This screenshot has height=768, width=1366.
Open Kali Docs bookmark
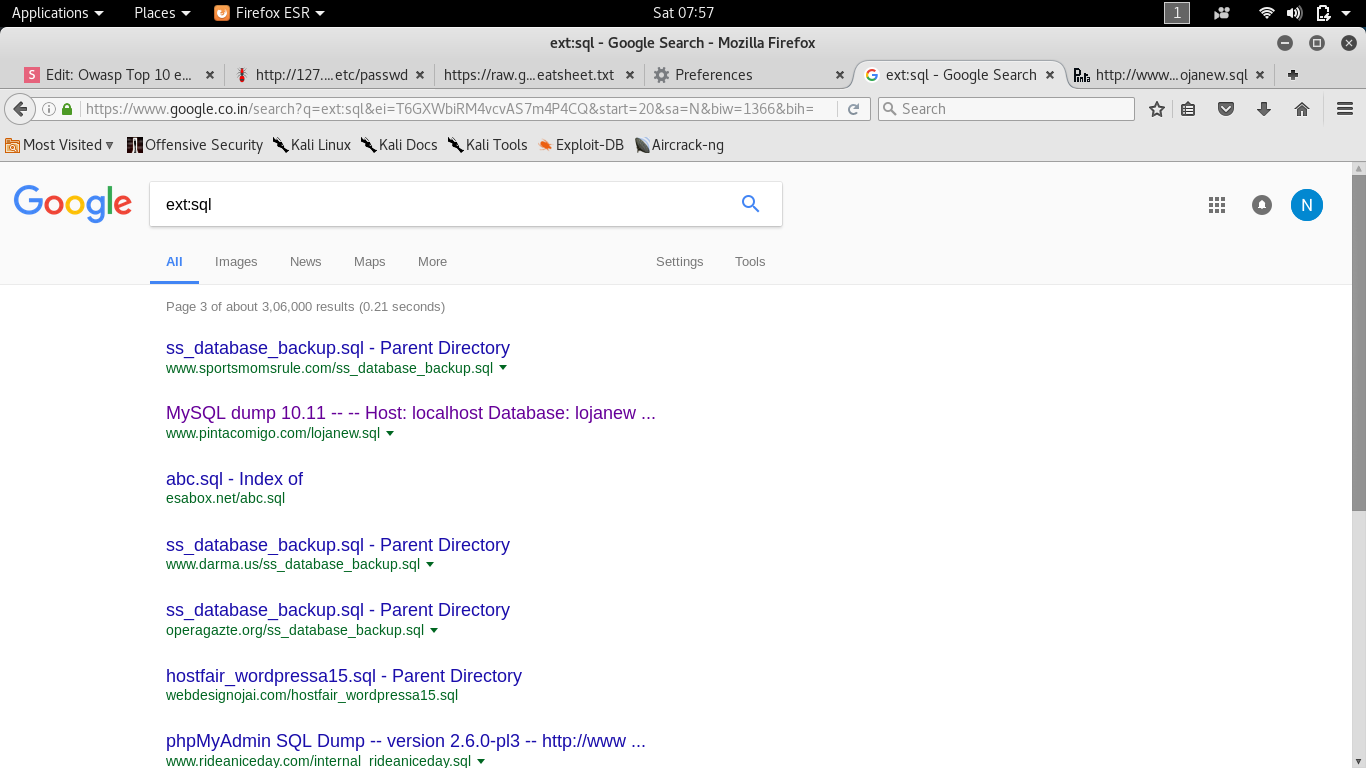point(399,145)
